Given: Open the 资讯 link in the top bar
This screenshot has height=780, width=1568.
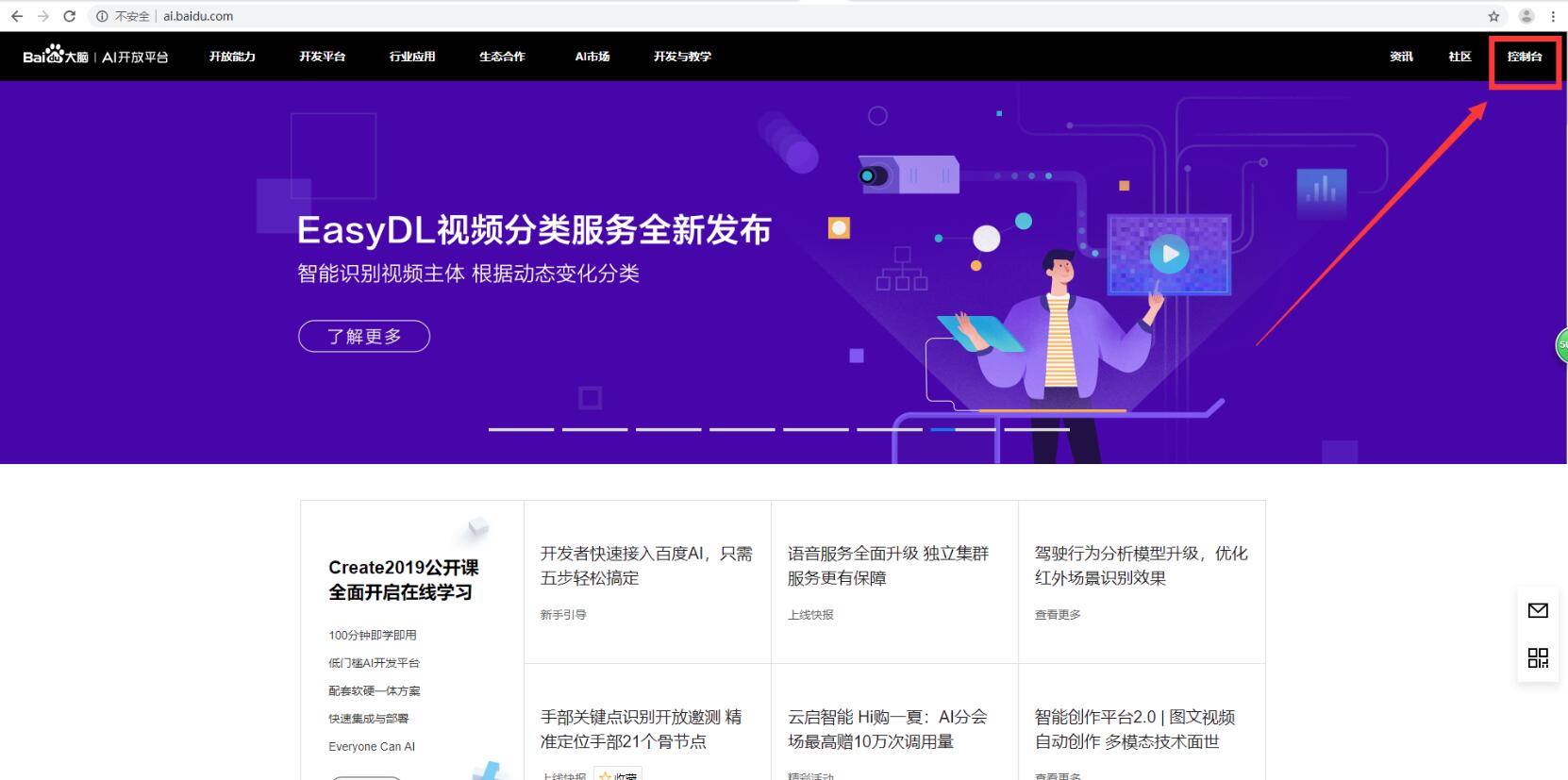Looking at the screenshot, I should coord(1401,57).
